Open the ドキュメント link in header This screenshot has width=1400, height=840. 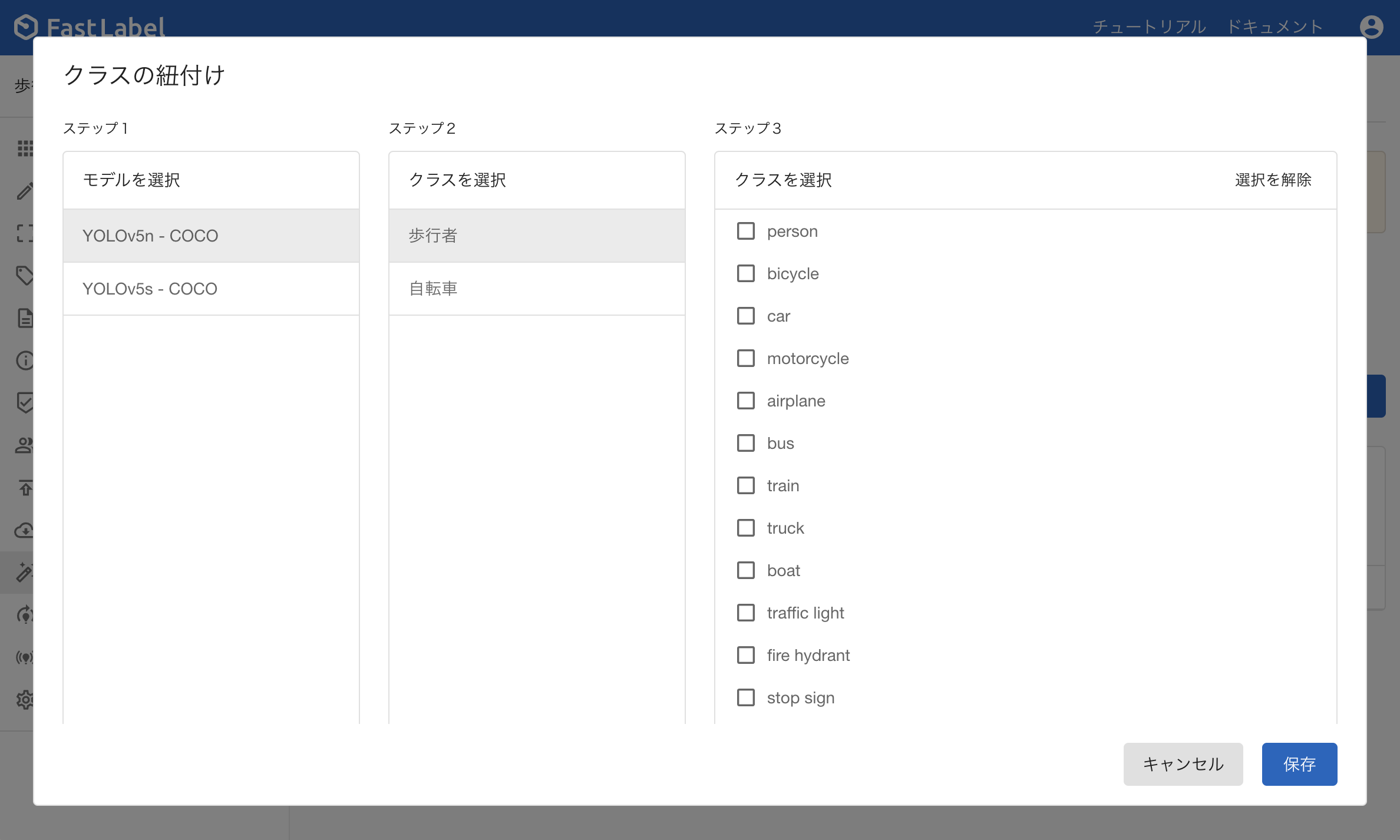pos(1275,27)
